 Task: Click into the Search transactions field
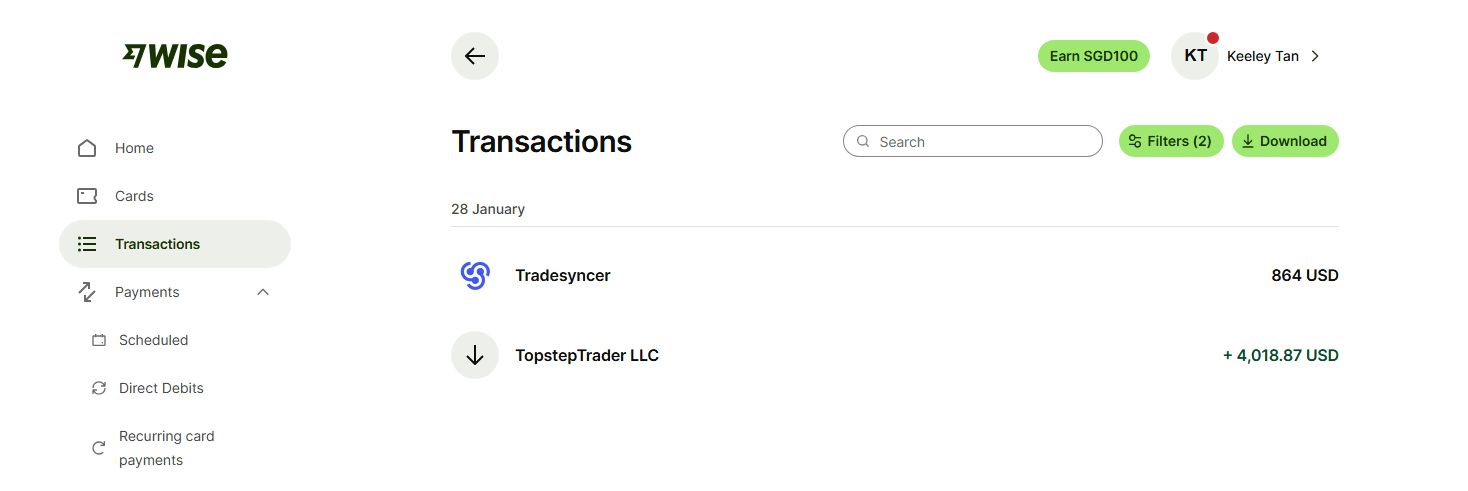[x=985, y=142]
